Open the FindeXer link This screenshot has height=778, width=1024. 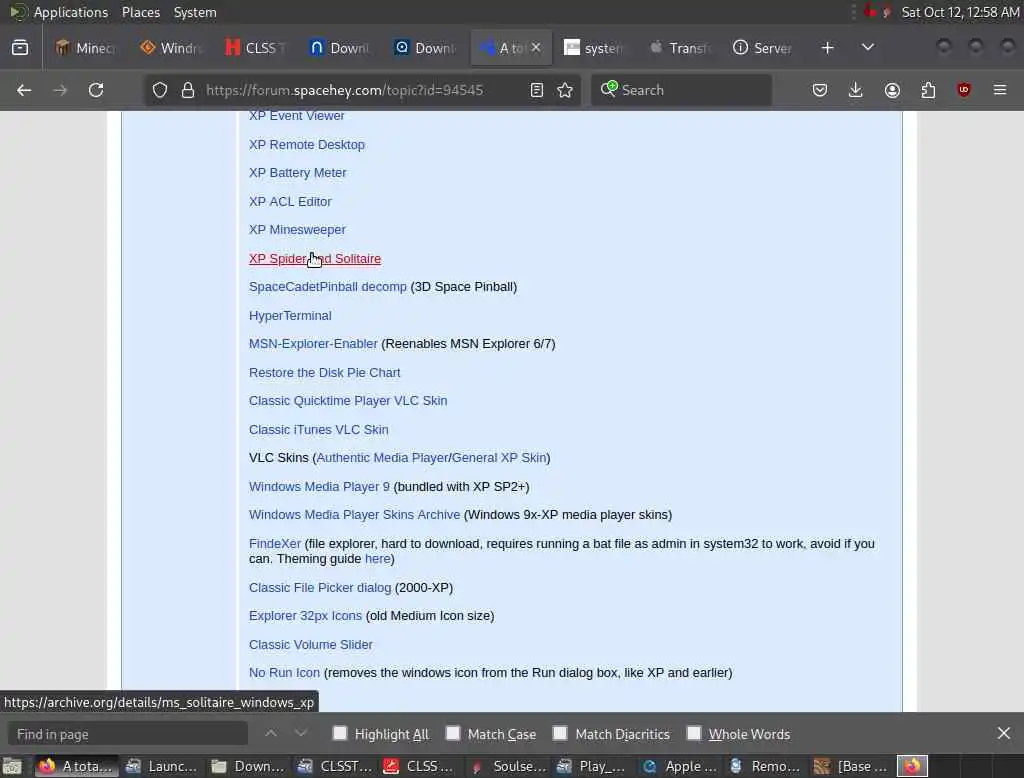[x=275, y=543]
